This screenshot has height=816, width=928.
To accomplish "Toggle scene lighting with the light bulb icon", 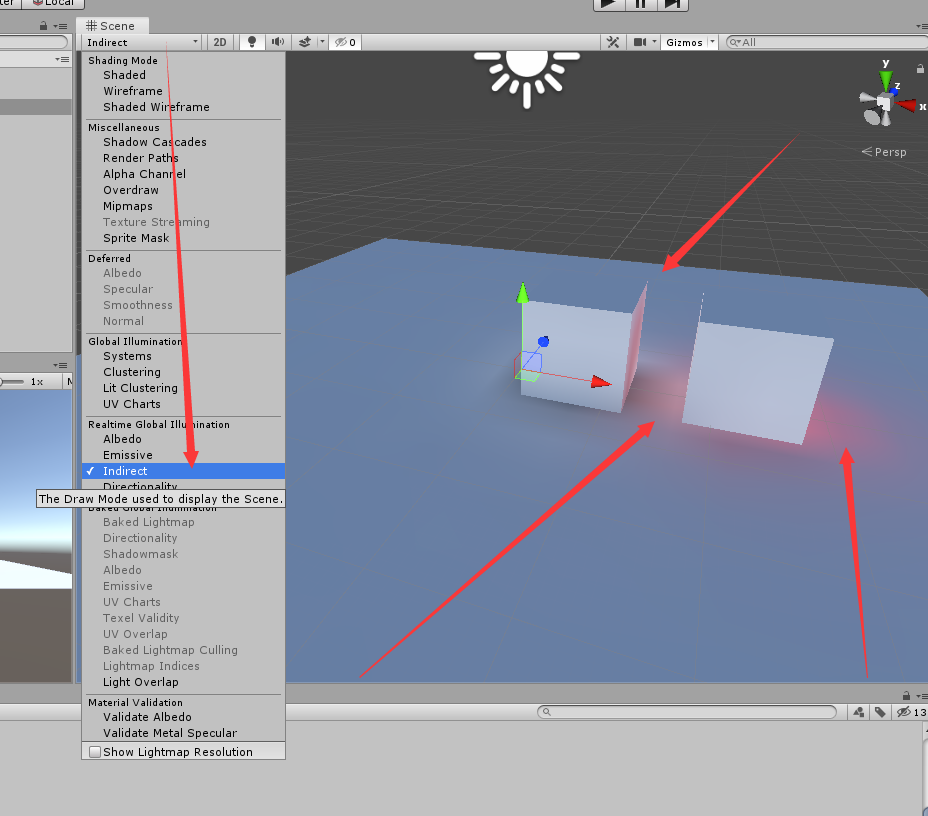I will click(251, 42).
